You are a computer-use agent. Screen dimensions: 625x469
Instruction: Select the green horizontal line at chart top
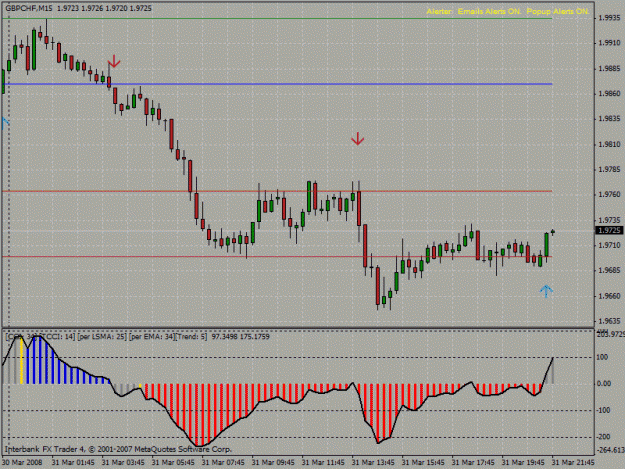coord(277,18)
